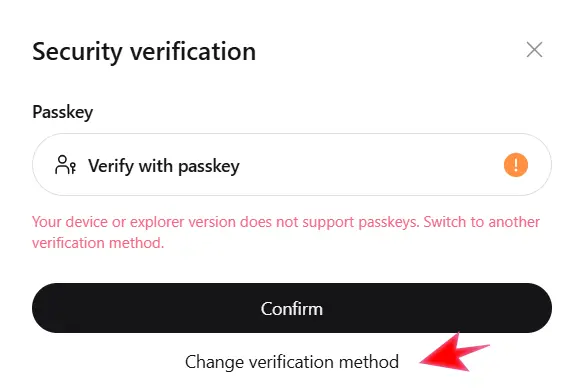Click the pink passkeys unsupported error message
Image resolution: width=572 pixels, height=391 pixels.
[286, 232]
